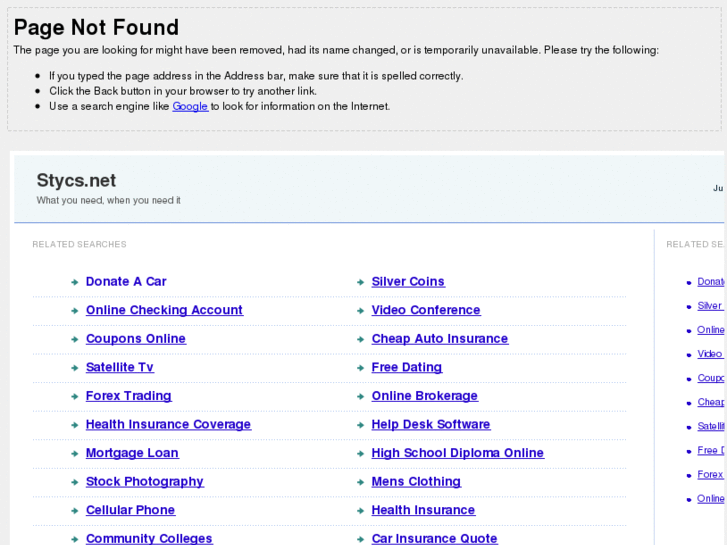
Task: Click the Stycs.net site title
Action: pyautogui.click(x=76, y=181)
